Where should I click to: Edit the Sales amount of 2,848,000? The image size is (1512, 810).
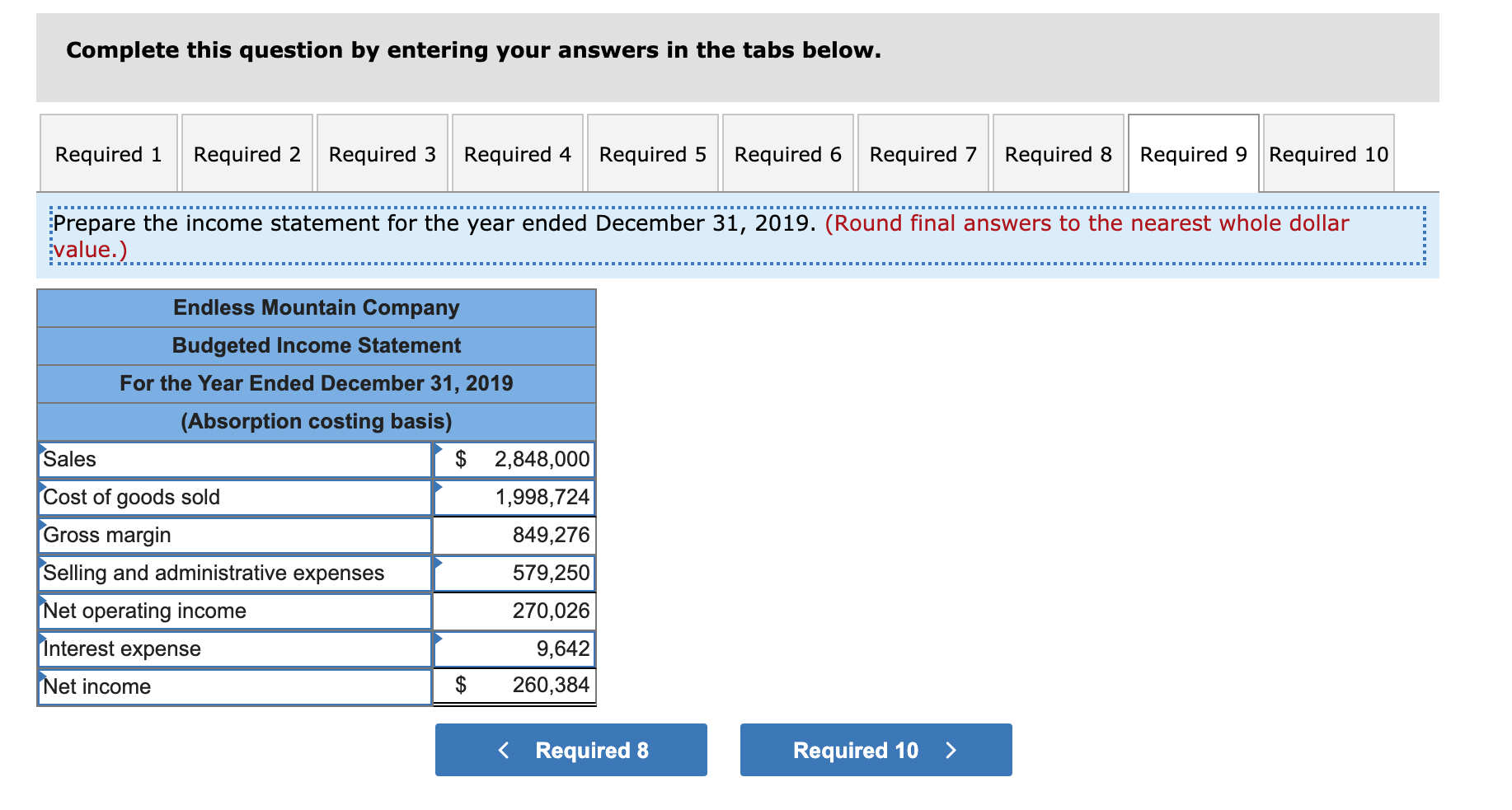528,459
